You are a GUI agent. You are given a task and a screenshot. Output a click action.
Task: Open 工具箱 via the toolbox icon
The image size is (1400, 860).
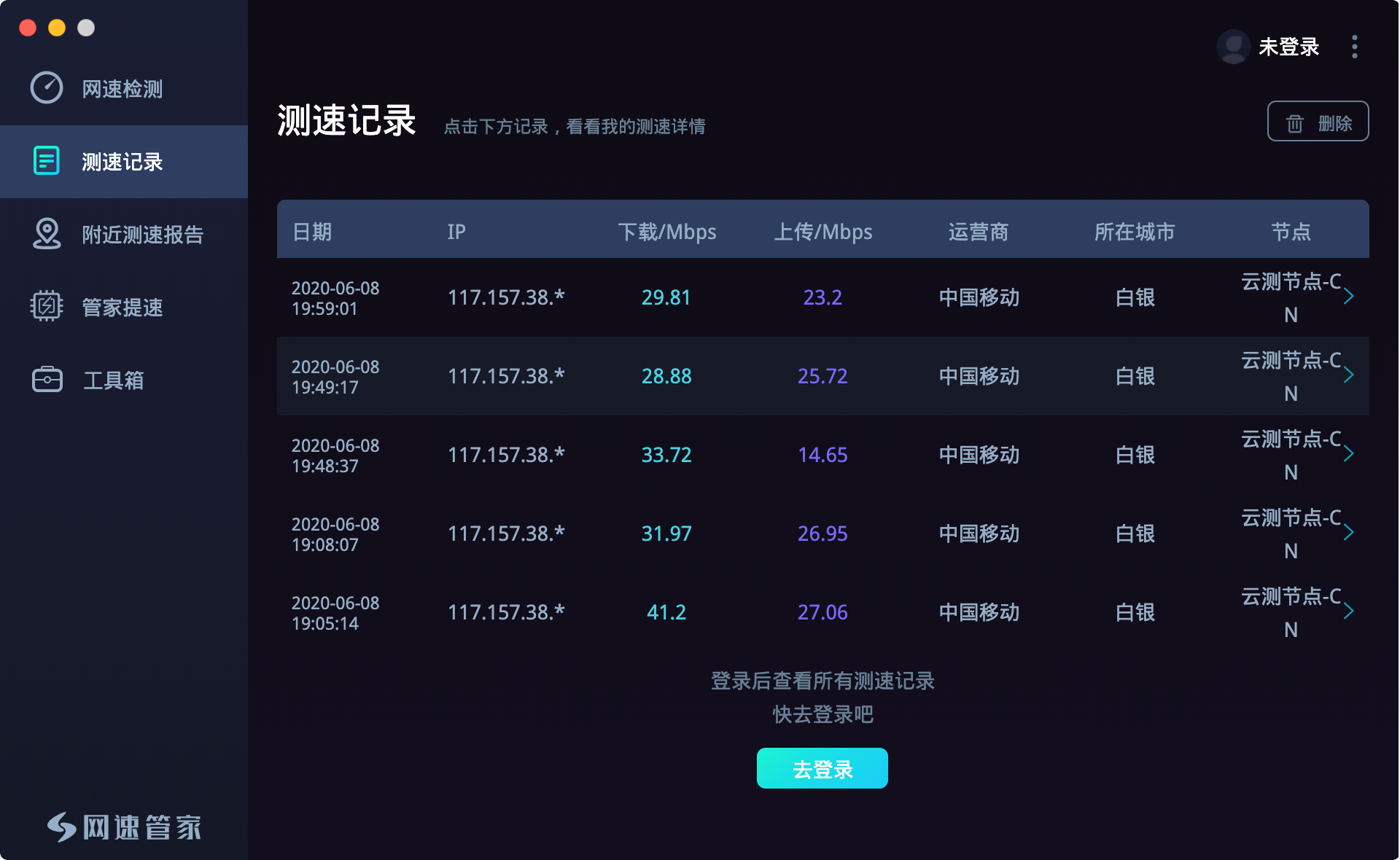pyautogui.click(x=46, y=380)
